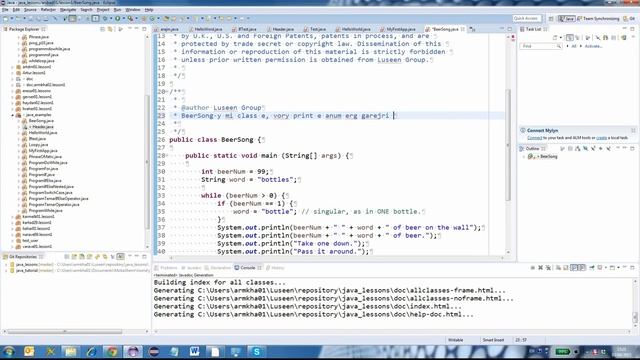Open the Navigate menu
The image size is (640, 360).
[x=68, y=10]
